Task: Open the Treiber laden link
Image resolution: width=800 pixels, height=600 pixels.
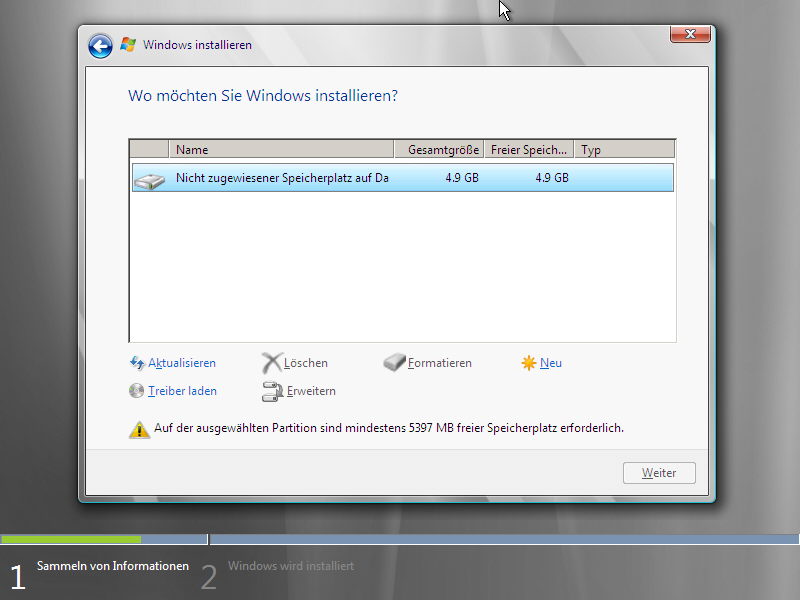Action: click(x=182, y=391)
